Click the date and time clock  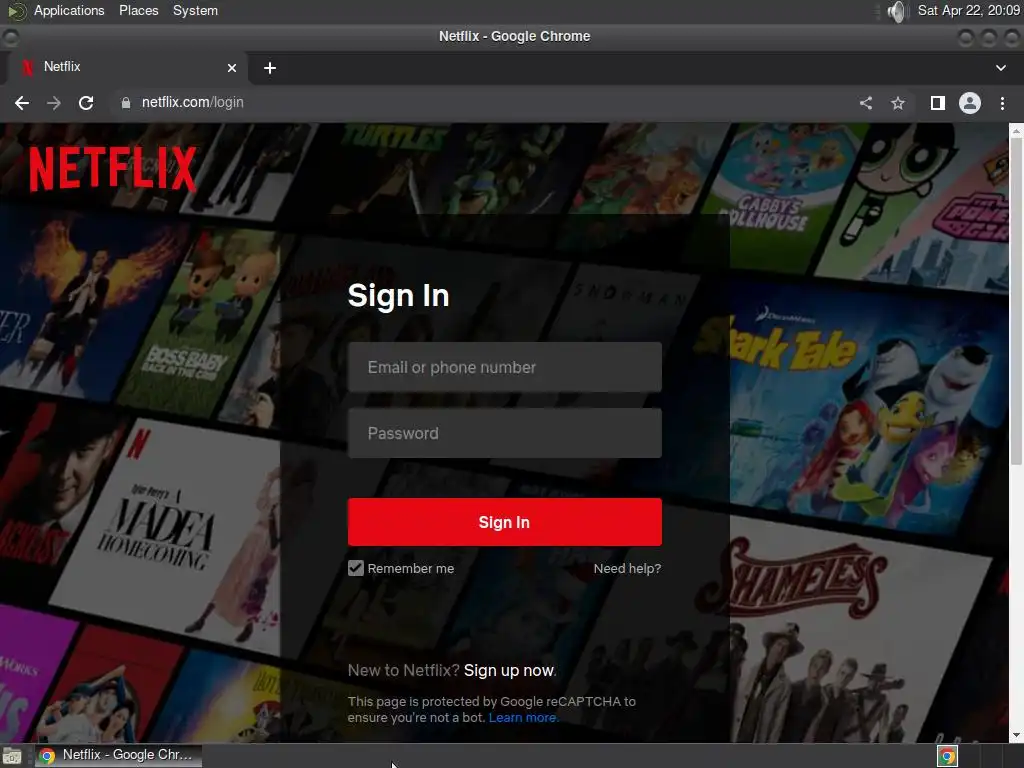(968, 10)
